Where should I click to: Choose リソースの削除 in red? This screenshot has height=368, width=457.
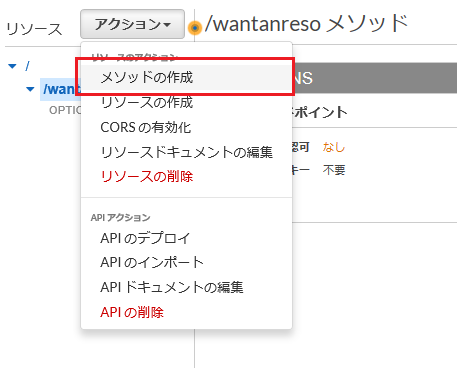[x=187, y=177]
